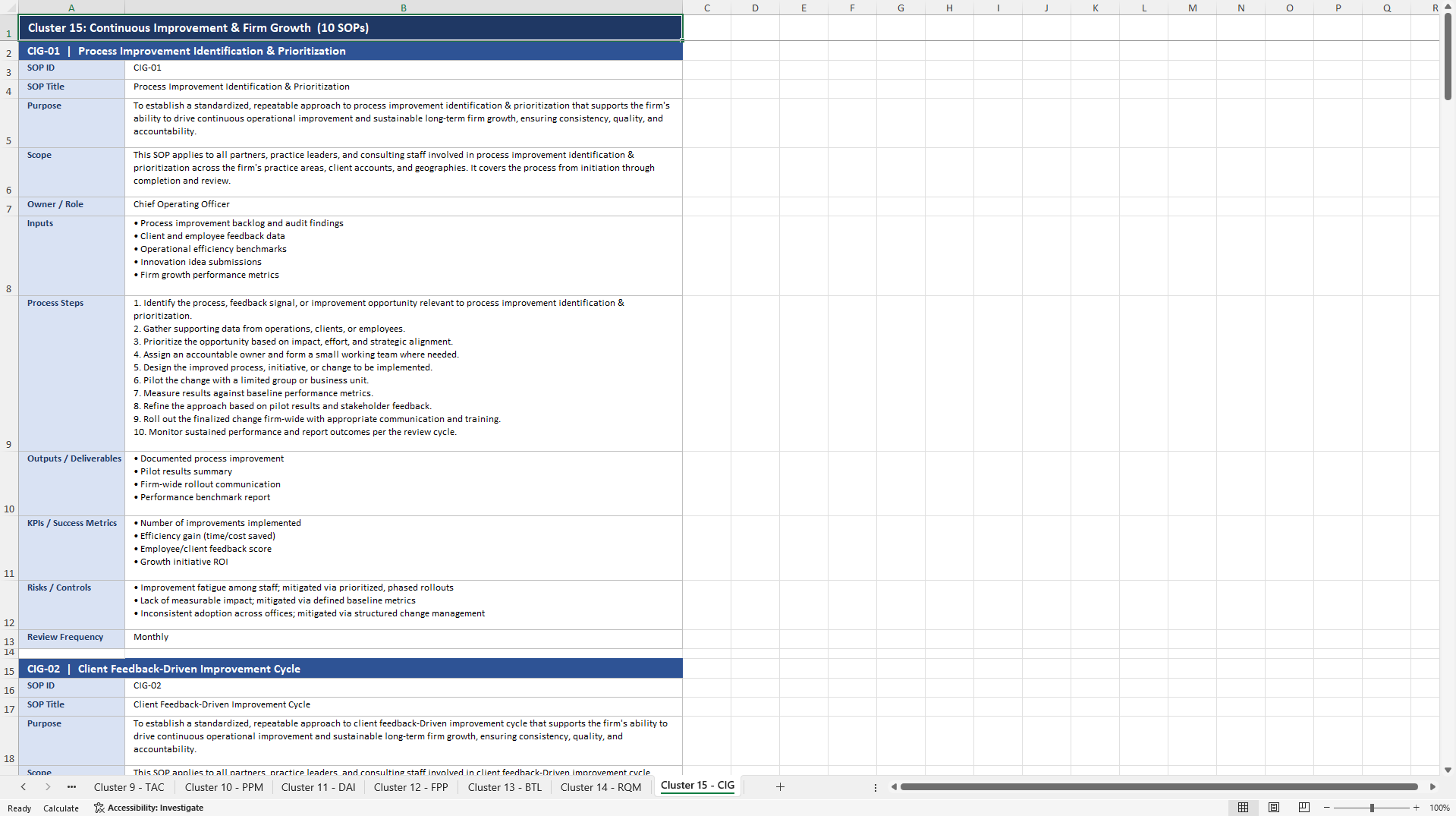Image resolution: width=1456 pixels, height=816 pixels.
Task: Switch to Page Break Preview view
Action: click(1304, 808)
